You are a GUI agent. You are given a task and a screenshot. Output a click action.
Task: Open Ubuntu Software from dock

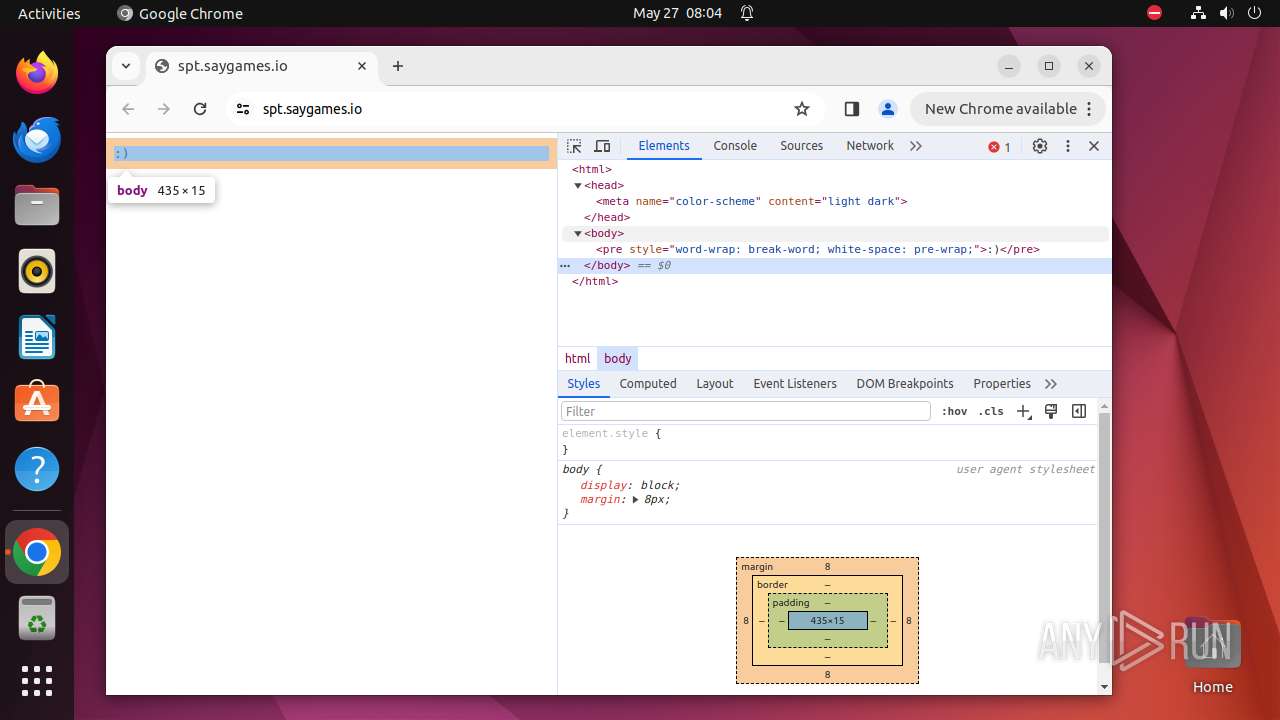[37, 403]
